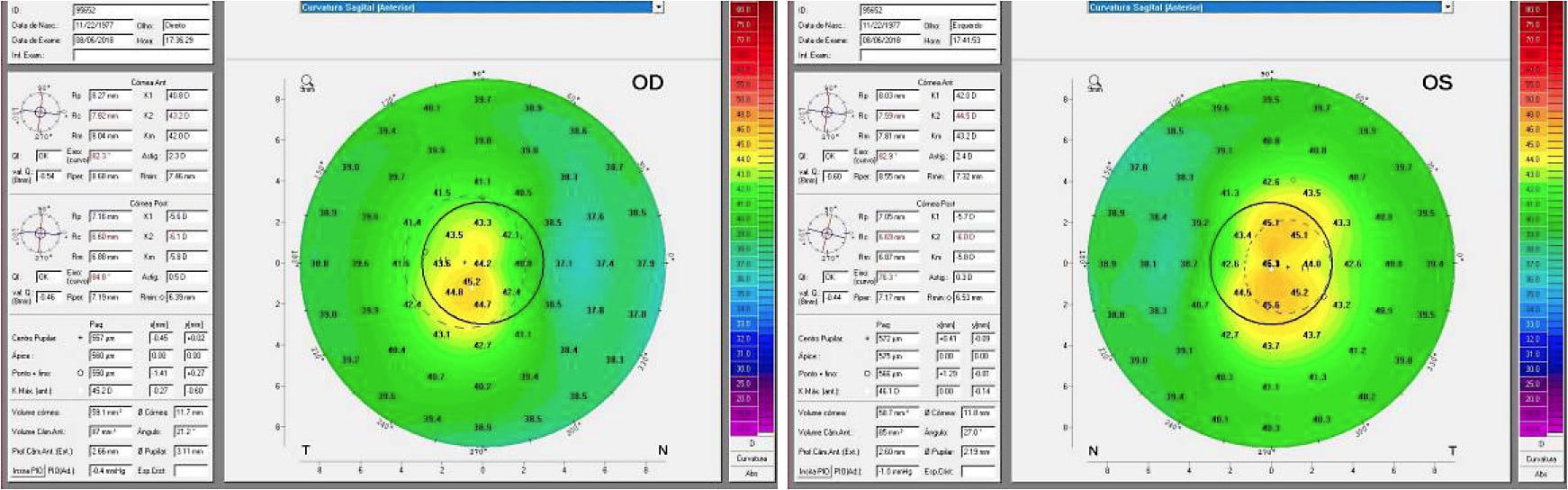Click the central 45.3 value on the OS map
1568x490 pixels.
[x=1270, y=264]
